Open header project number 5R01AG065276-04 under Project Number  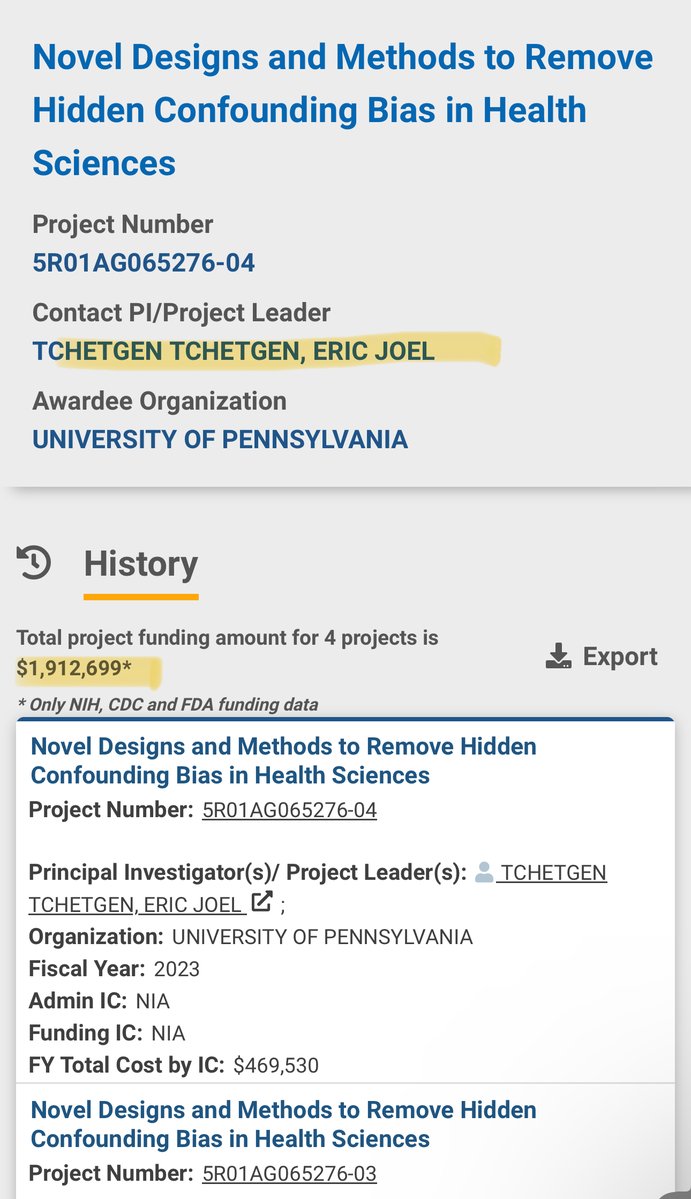144,263
